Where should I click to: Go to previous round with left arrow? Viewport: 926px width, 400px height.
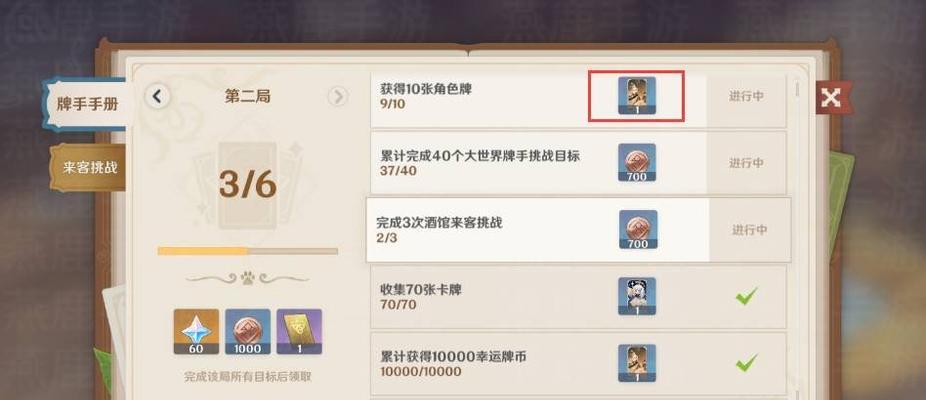157,96
